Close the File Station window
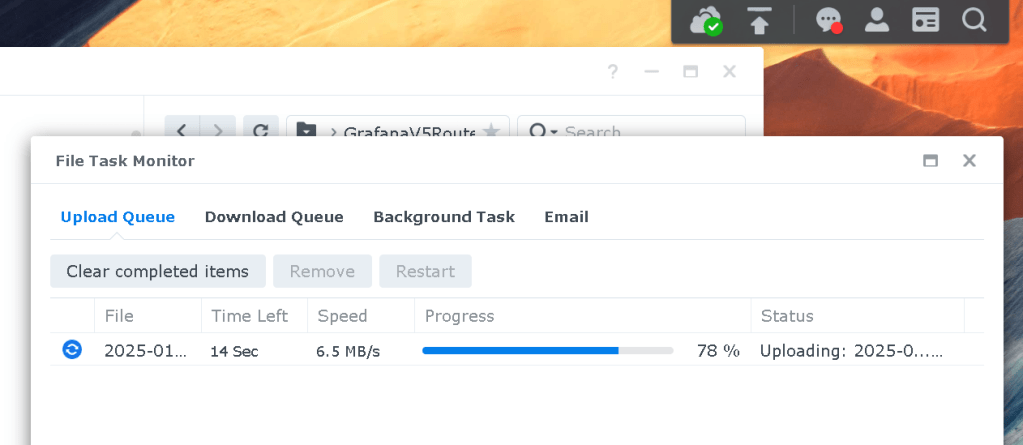 pos(729,72)
